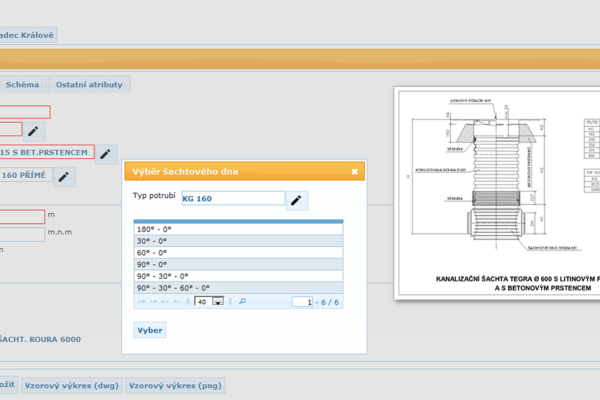Open the Hradec Králové tab
Screen dimensions: 600x400
pyautogui.click(x=28, y=35)
